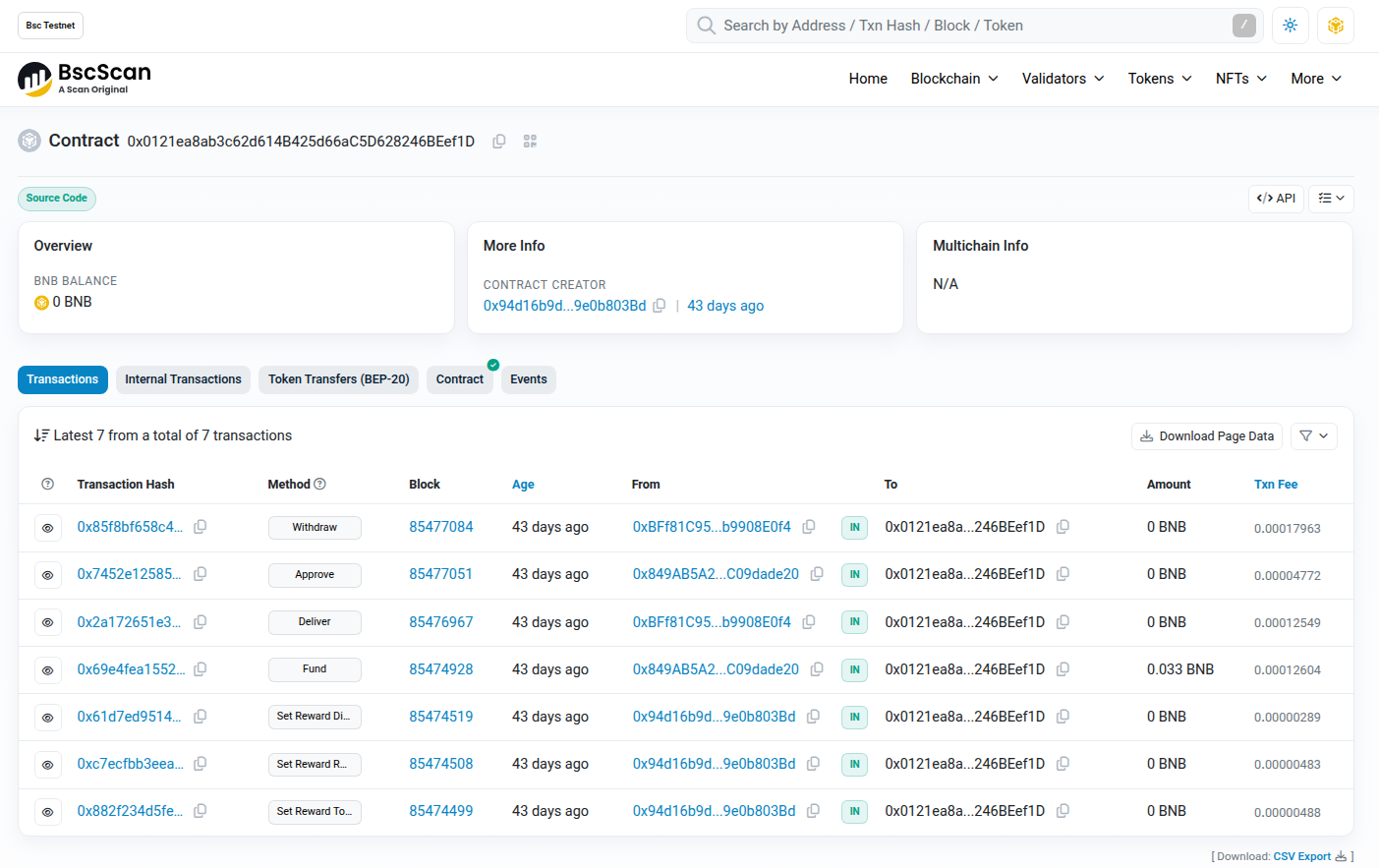Open the Events tab
Screen dimensions: 1379x868
[529, 379]
